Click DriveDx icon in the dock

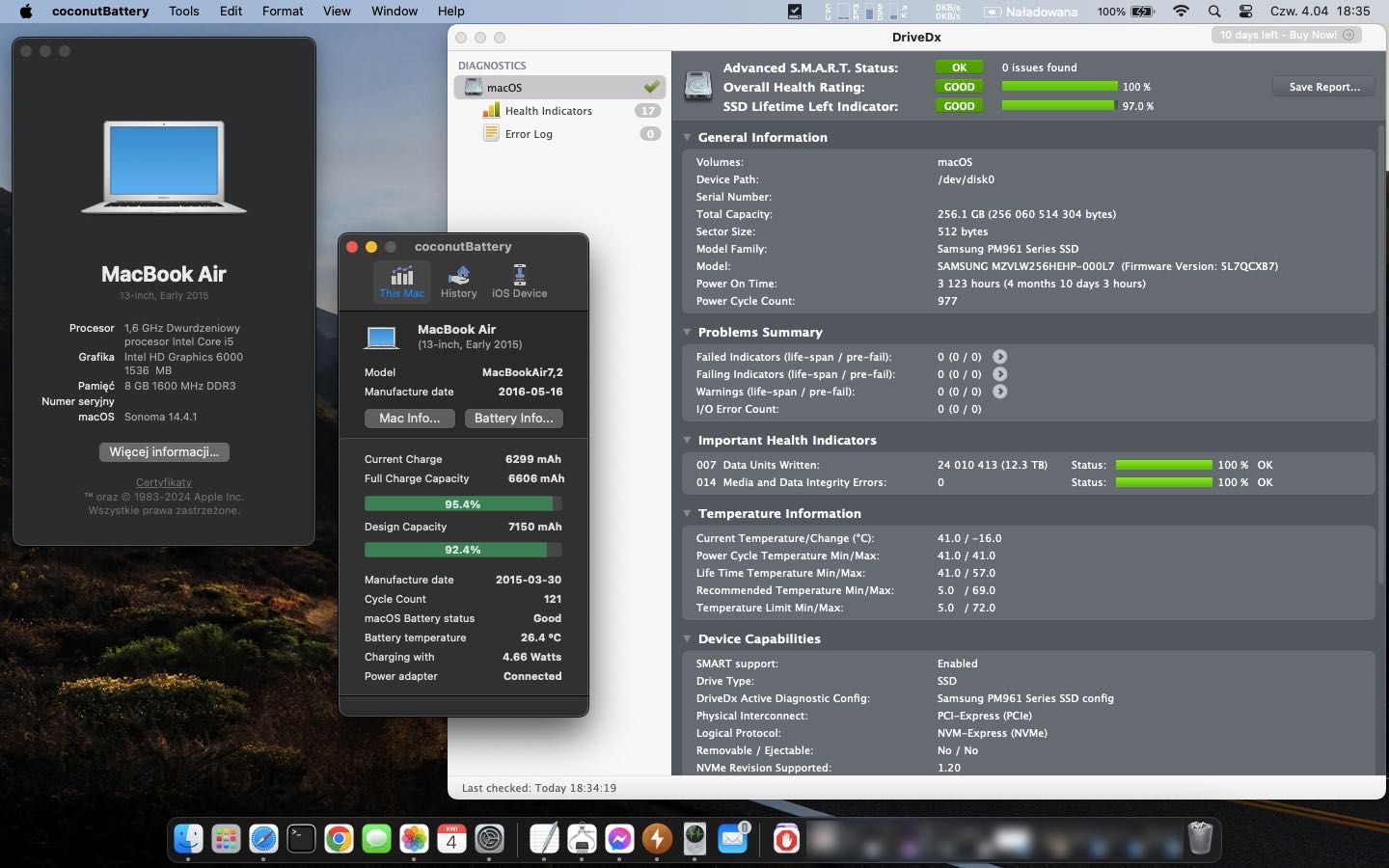click(x=694, y=839)
